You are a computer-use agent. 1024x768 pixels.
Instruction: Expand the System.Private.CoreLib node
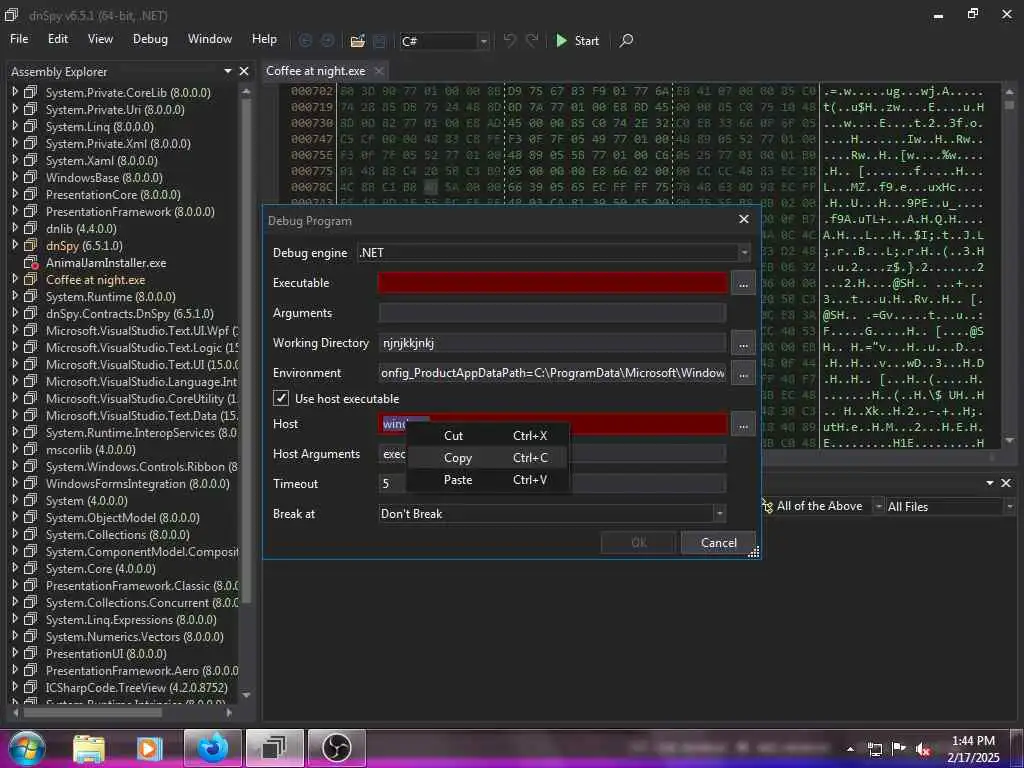14,93
